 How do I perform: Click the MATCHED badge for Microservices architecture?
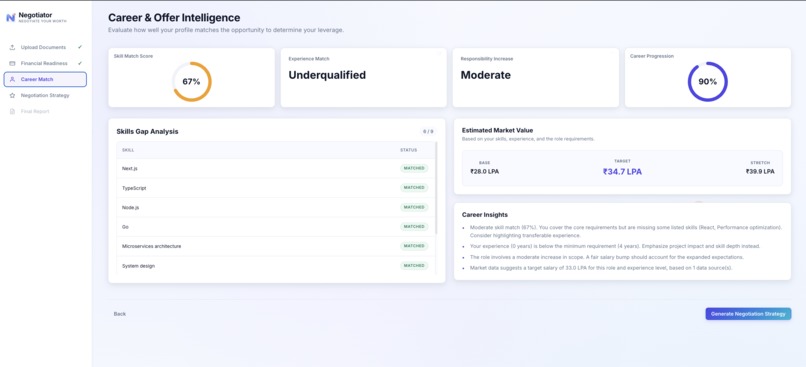click(x=414, y=246)
